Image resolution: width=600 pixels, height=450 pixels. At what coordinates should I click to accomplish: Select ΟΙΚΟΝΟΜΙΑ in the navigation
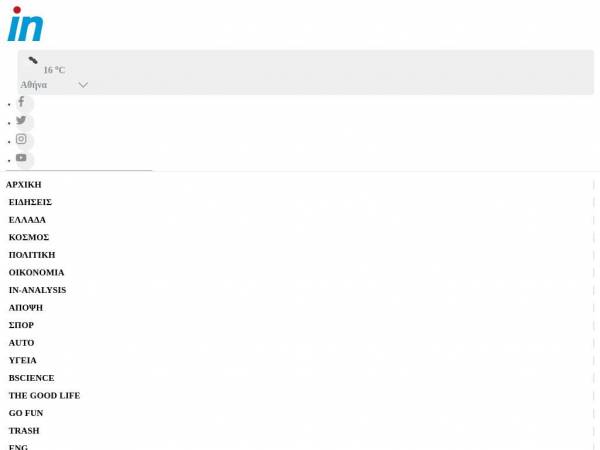pos(37,272)
